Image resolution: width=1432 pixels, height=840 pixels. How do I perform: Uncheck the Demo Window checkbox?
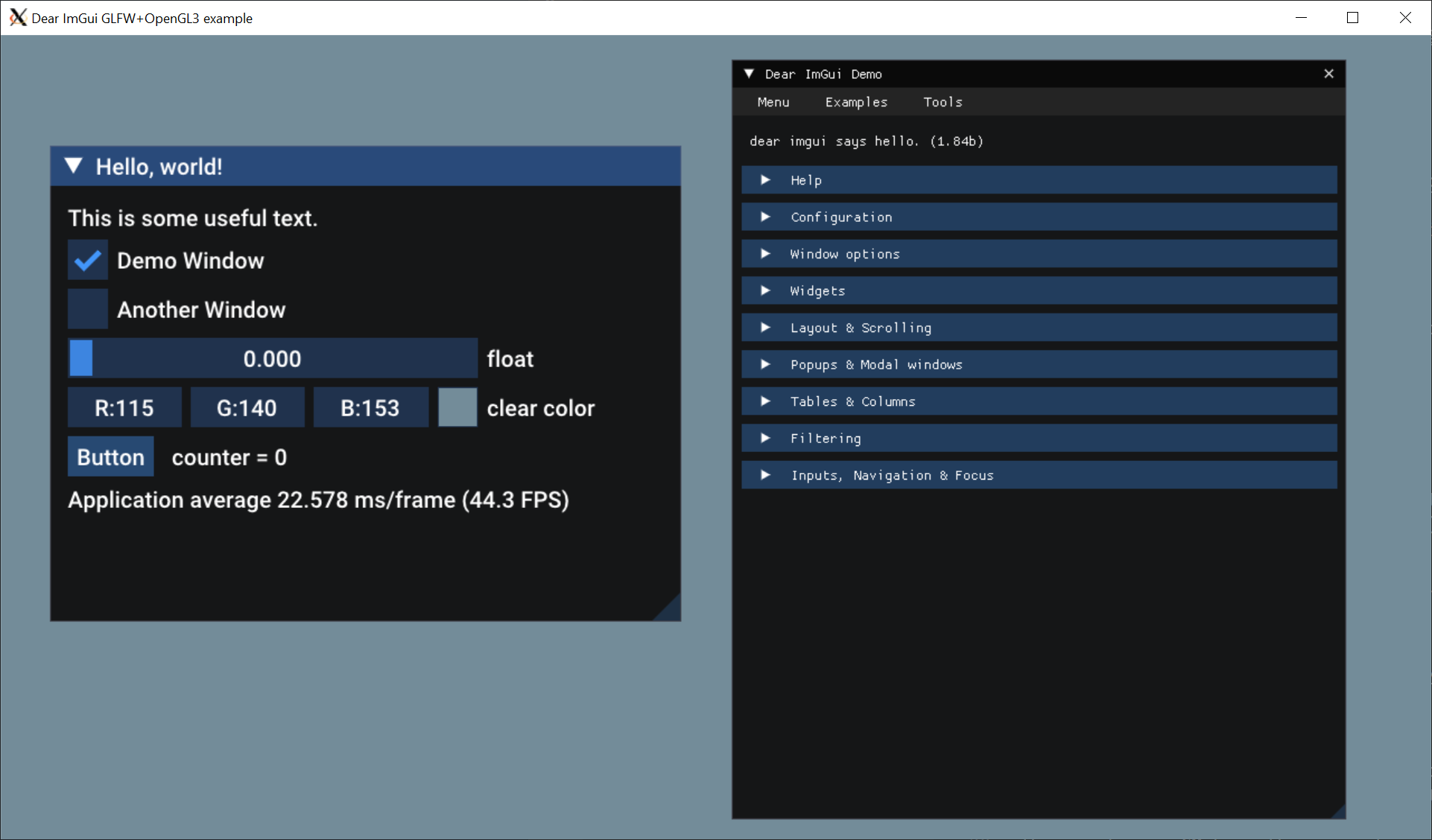point(88,261)
